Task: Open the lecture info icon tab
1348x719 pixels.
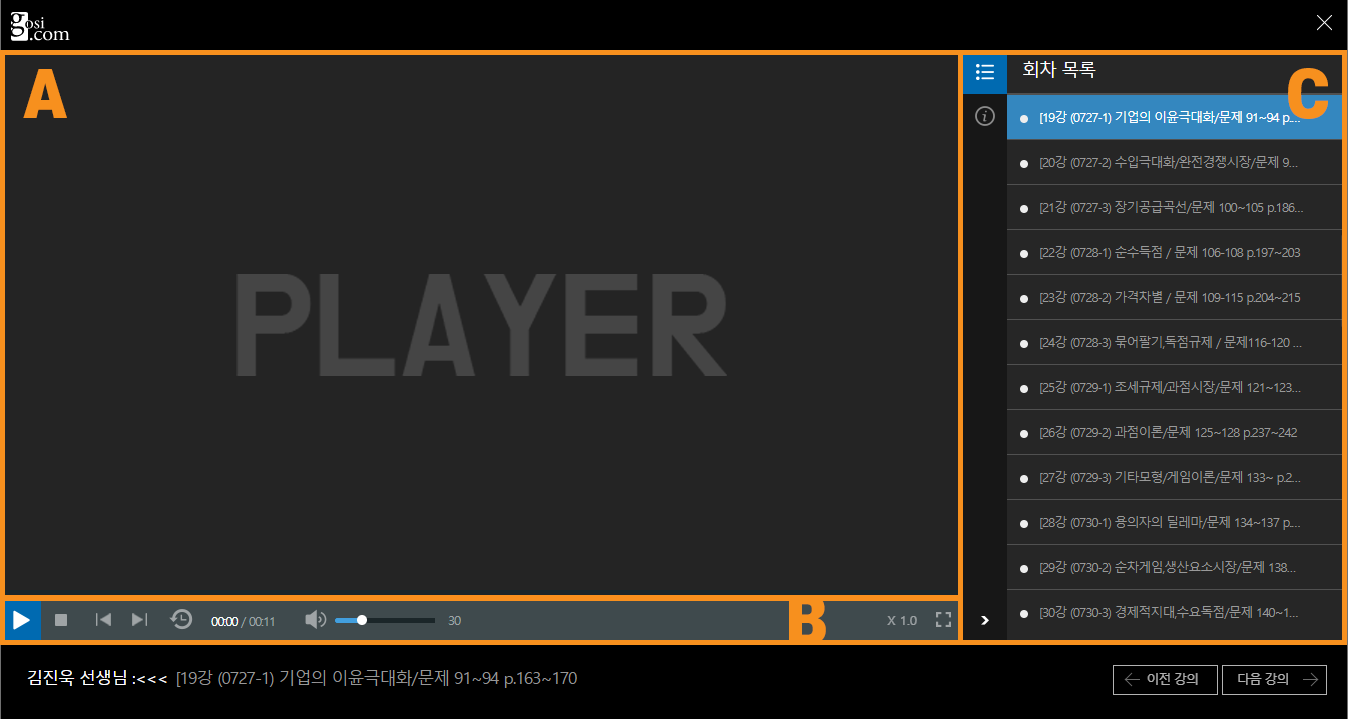Action: (x=985, y=117)
